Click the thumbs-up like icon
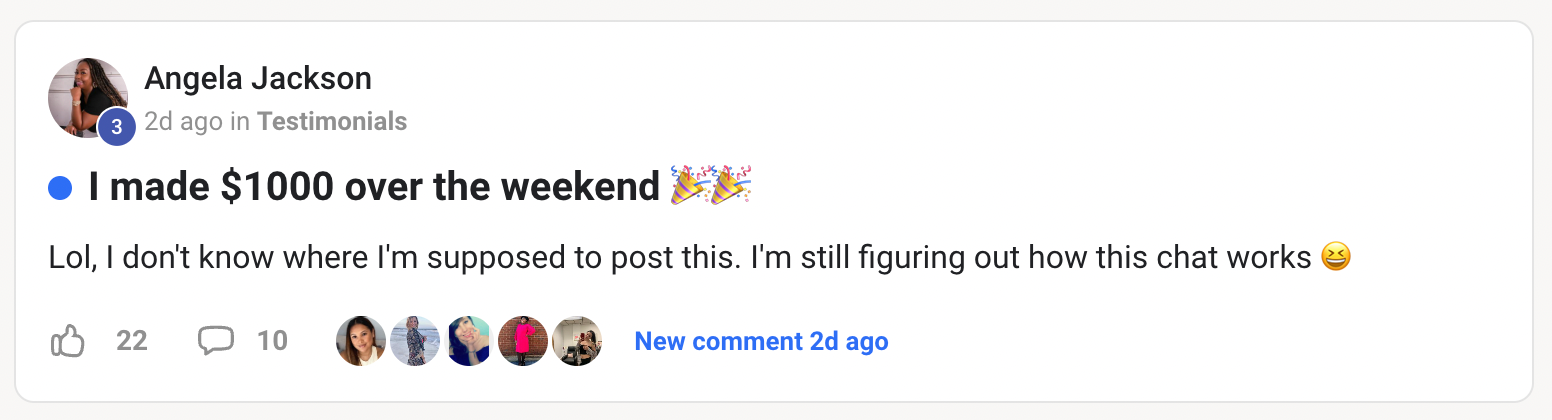 pos(67,342)
